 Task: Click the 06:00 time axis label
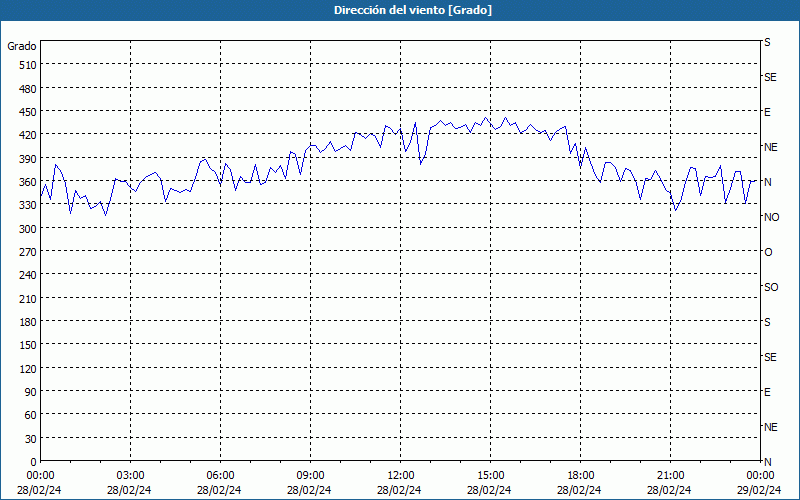pyautogui.click(x=220, y=476)
